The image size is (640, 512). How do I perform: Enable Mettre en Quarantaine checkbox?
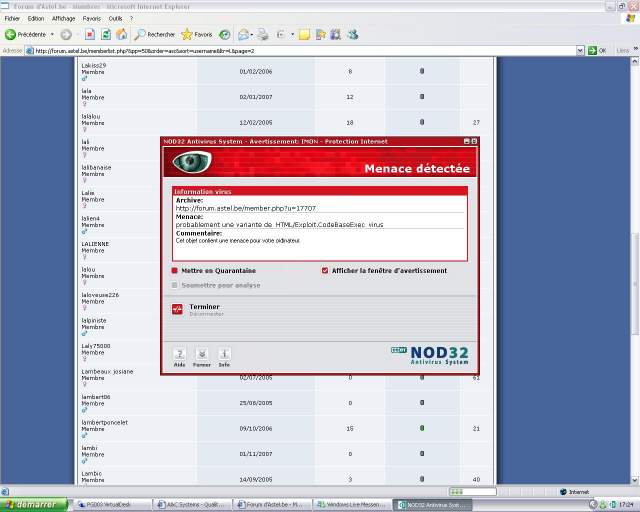(175, 270)
